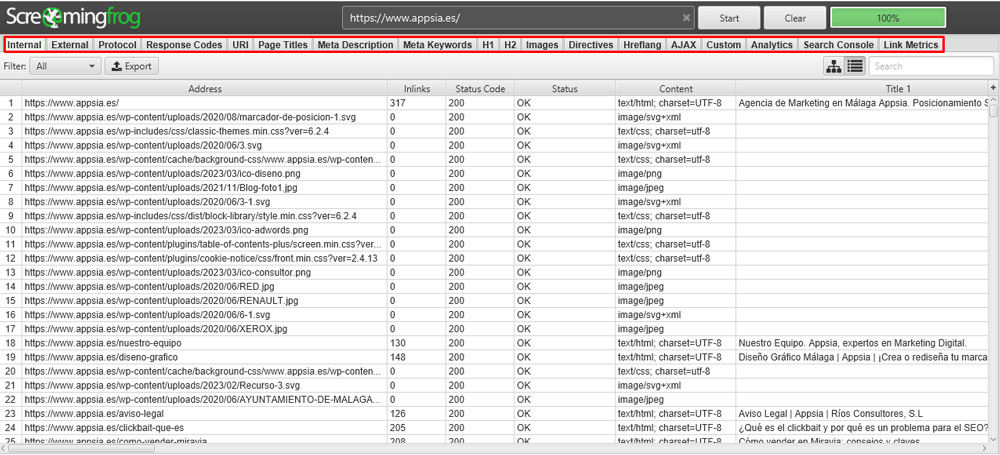Viewport: 1000px width, 455px height.
Task: Switch to tree view icon
Action: (834, 66)
